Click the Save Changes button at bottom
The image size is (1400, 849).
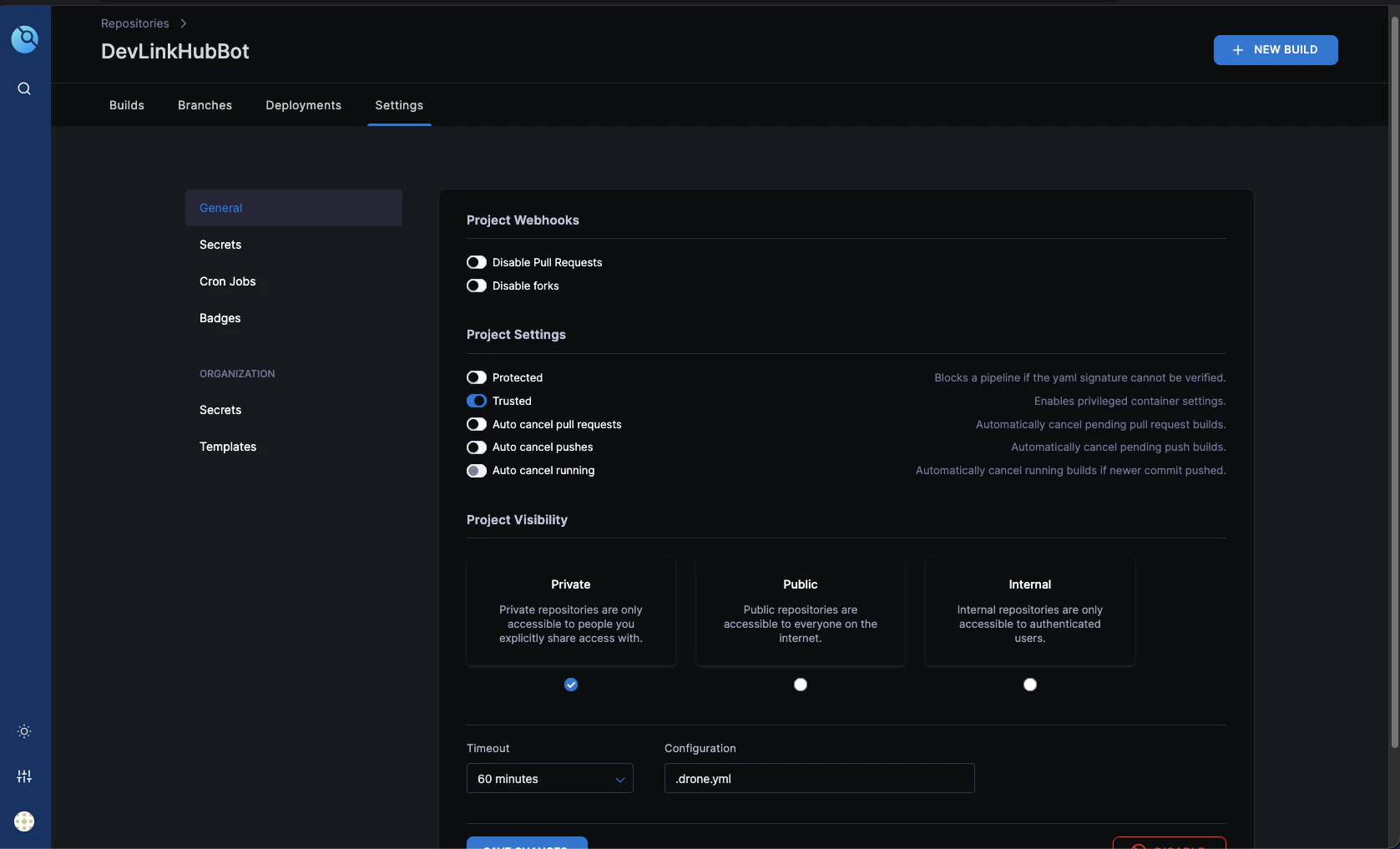[527, 843]
